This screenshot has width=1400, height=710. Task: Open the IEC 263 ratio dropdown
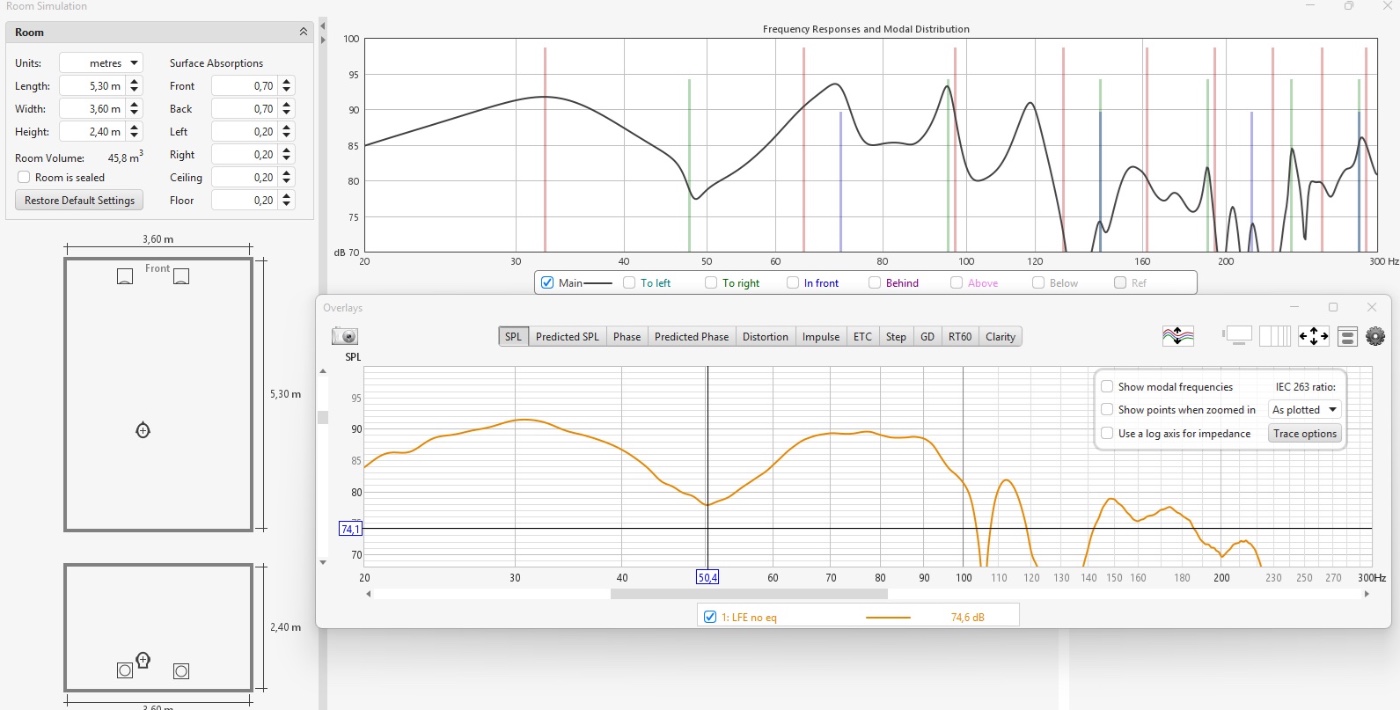(1304, 410)
